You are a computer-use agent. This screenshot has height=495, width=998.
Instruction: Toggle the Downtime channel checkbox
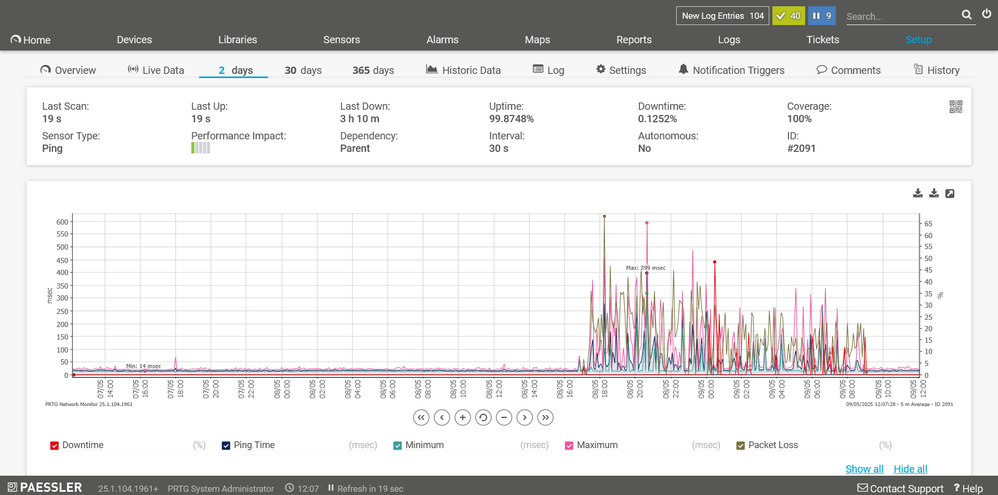(x=55, y=446)
